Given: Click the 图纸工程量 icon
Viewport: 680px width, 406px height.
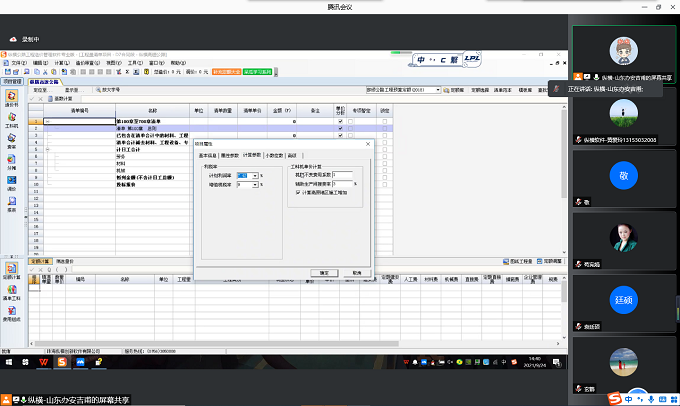Looking at the screenshot, I should tap(506, 261).
